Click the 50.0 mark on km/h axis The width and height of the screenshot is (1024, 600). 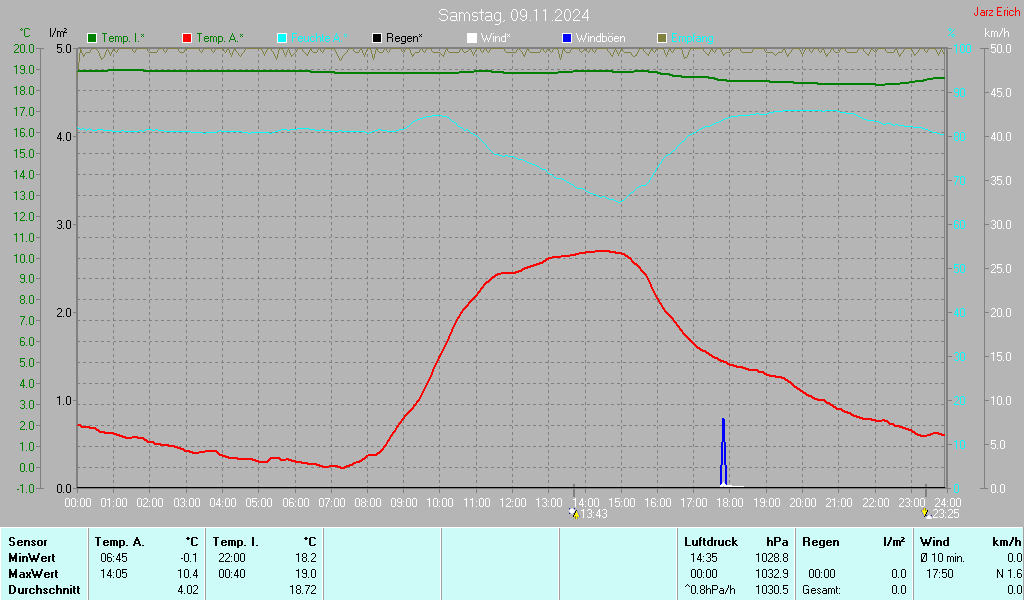pos(1000,49)
